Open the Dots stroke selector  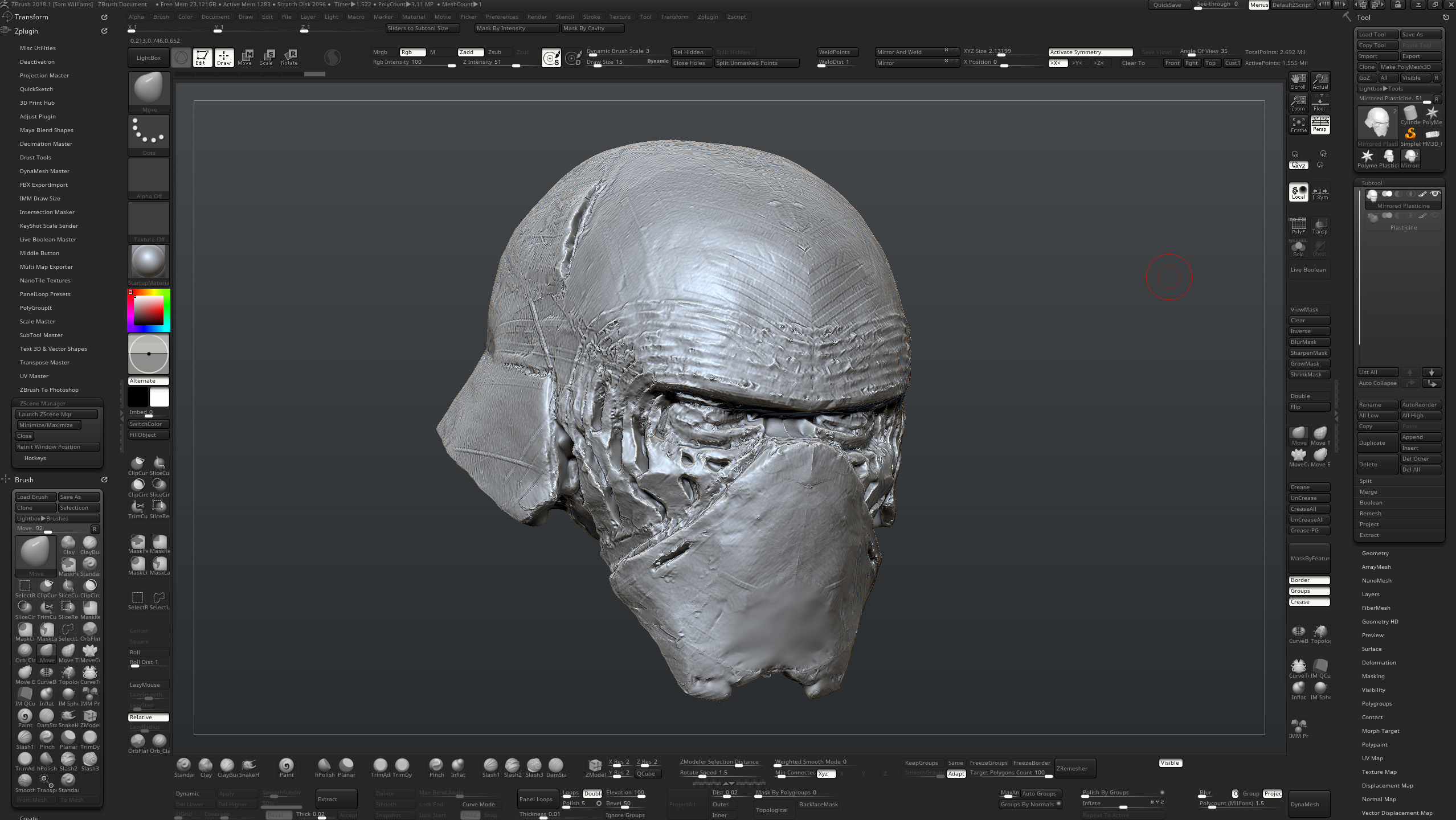(x=149, y=136)
